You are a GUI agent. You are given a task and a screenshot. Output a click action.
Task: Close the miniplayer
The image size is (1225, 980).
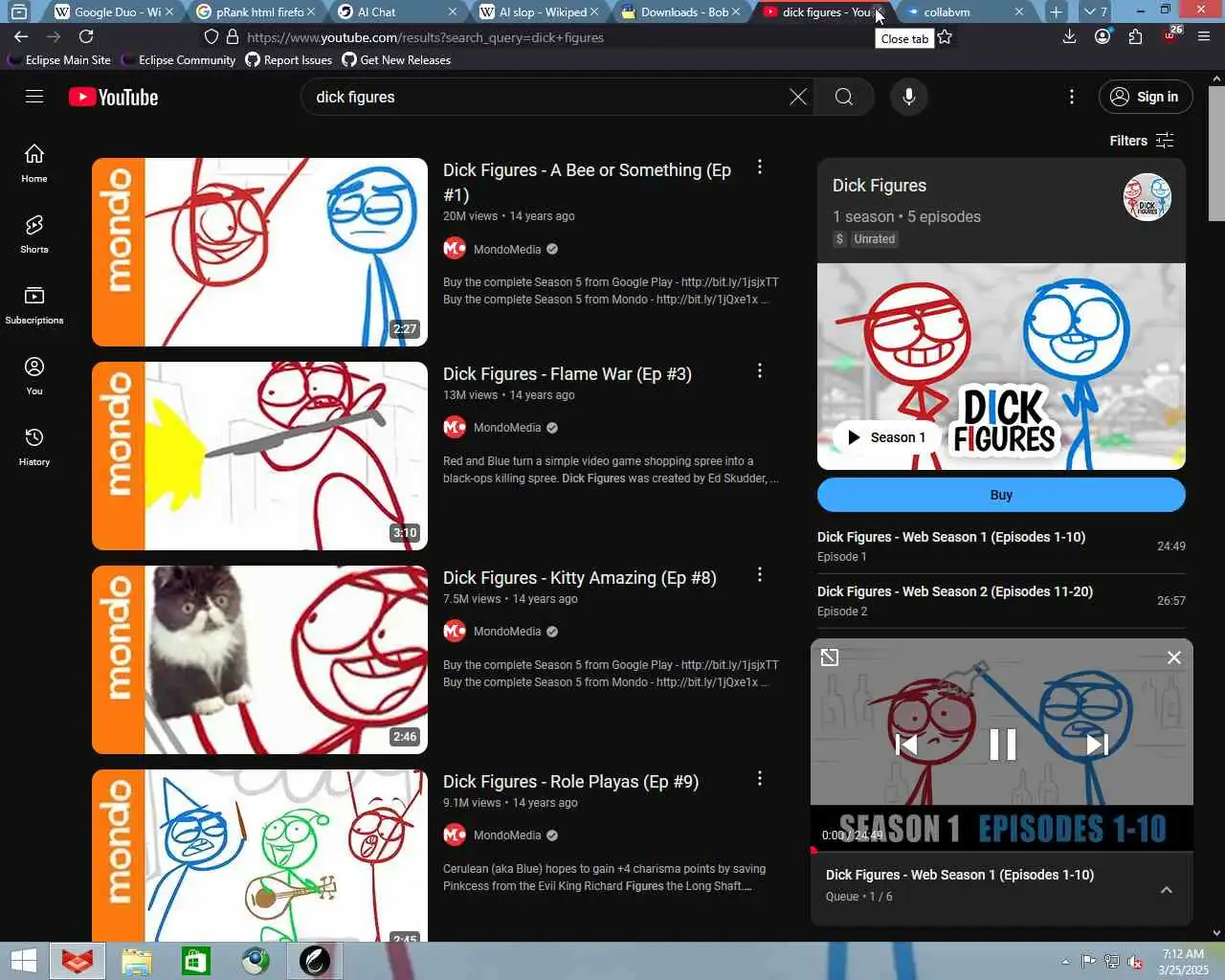(1174, 657)
